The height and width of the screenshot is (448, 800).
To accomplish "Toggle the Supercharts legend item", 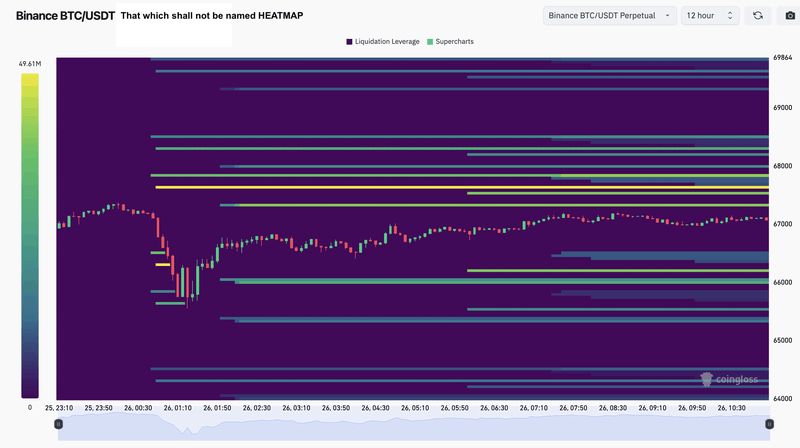I will click(x=450, y=42).
